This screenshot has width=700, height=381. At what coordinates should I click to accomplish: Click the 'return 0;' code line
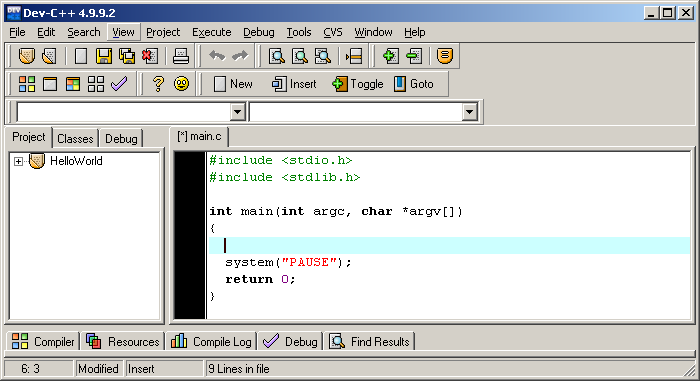coord(260,279)
